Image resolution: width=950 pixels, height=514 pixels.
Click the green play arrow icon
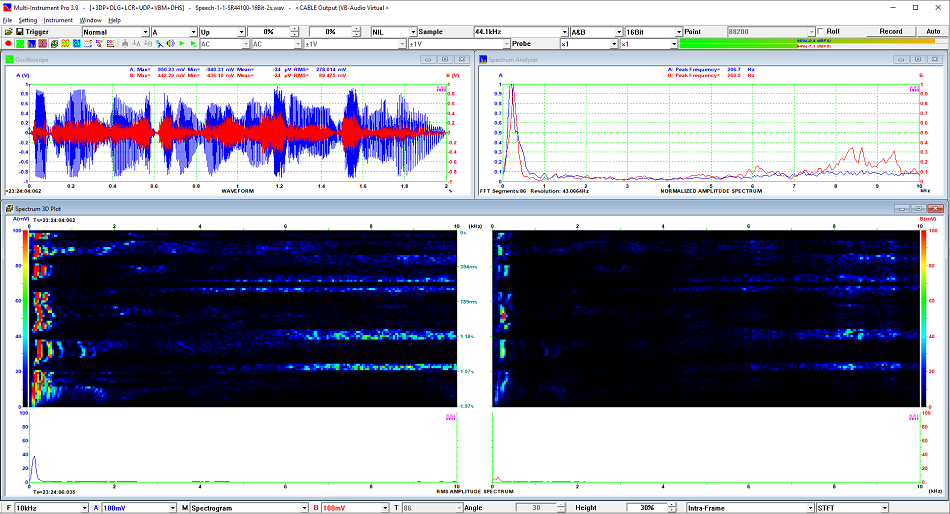click(181, 44)
